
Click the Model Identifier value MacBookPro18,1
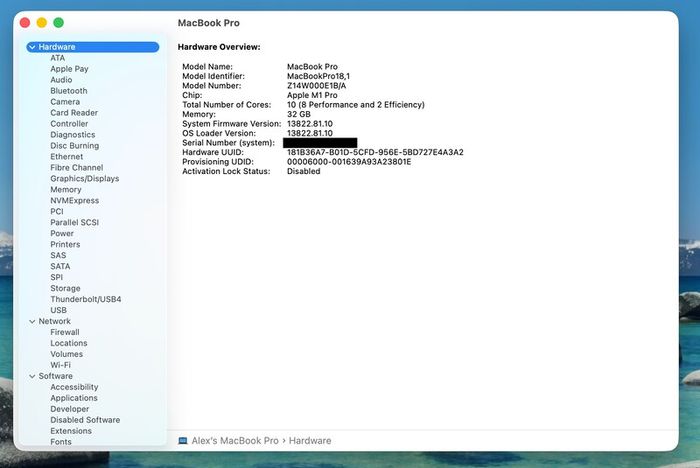pos(318,76)
